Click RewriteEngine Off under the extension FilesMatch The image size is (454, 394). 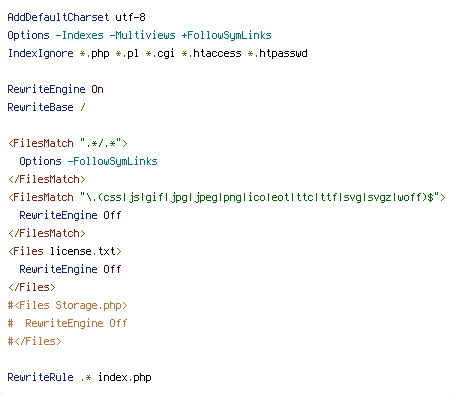[70, 215]
